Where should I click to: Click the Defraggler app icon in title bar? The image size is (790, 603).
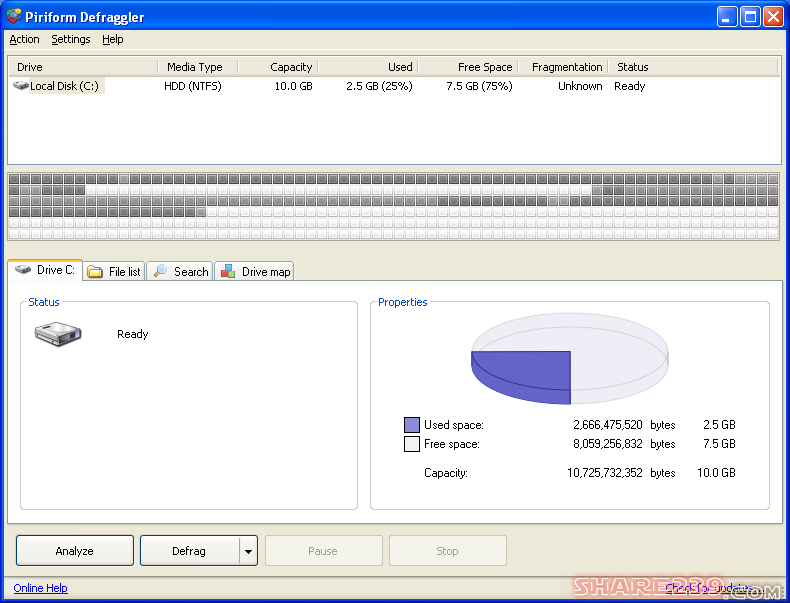(14, 16)
